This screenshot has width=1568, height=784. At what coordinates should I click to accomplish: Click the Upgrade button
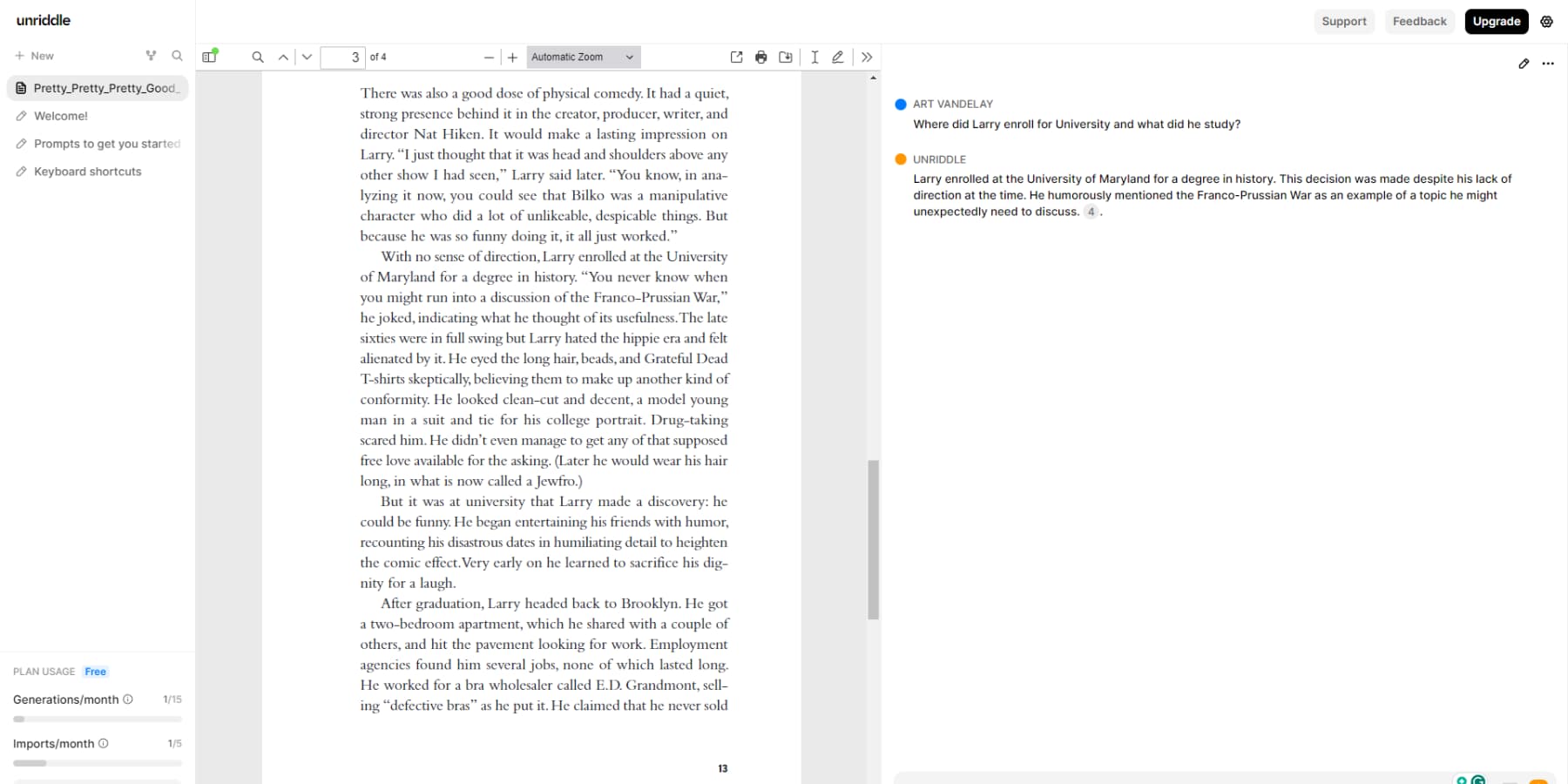coord(1497,21)
